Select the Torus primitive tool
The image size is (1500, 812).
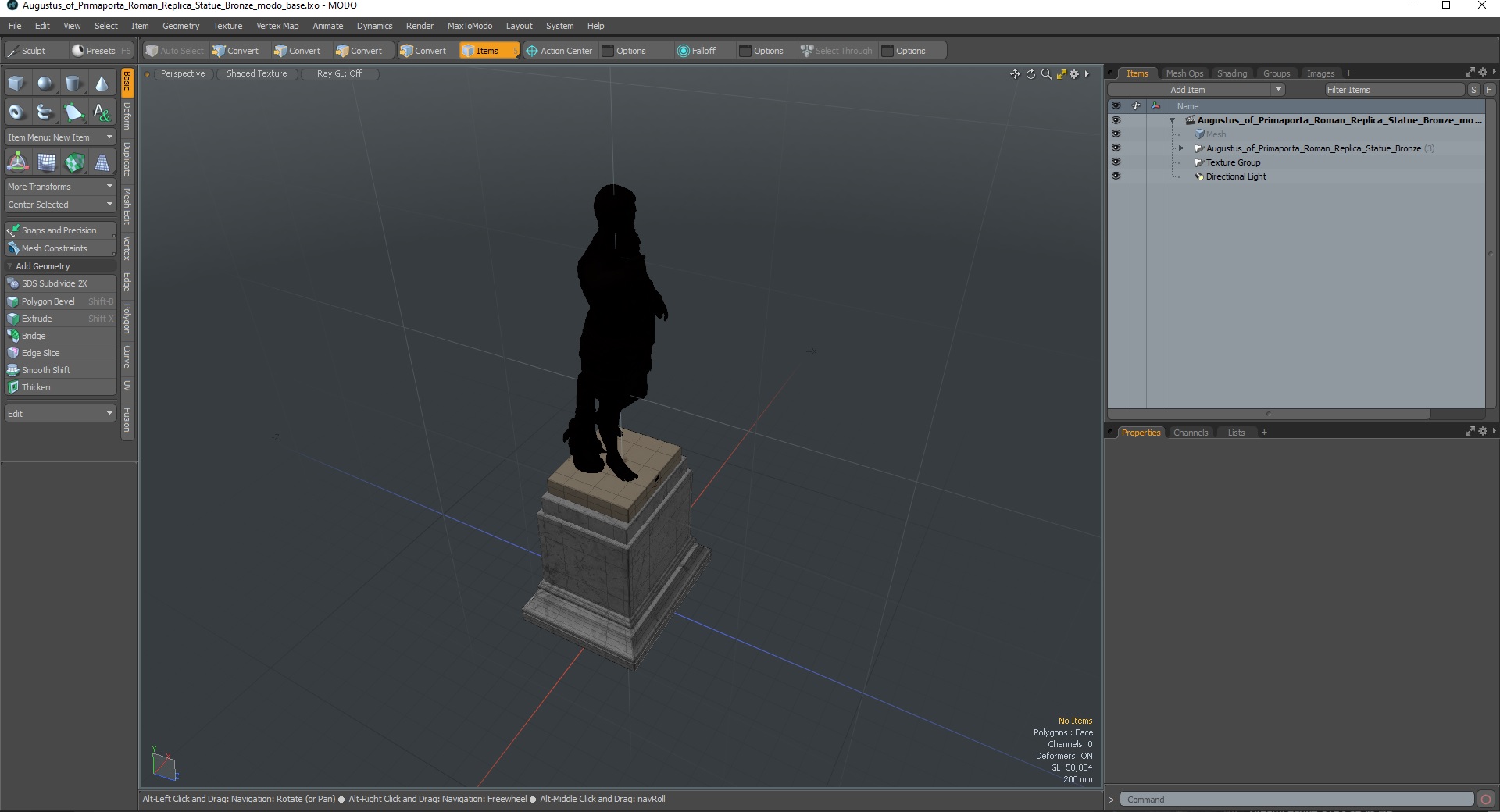click(x=16, y=112)
